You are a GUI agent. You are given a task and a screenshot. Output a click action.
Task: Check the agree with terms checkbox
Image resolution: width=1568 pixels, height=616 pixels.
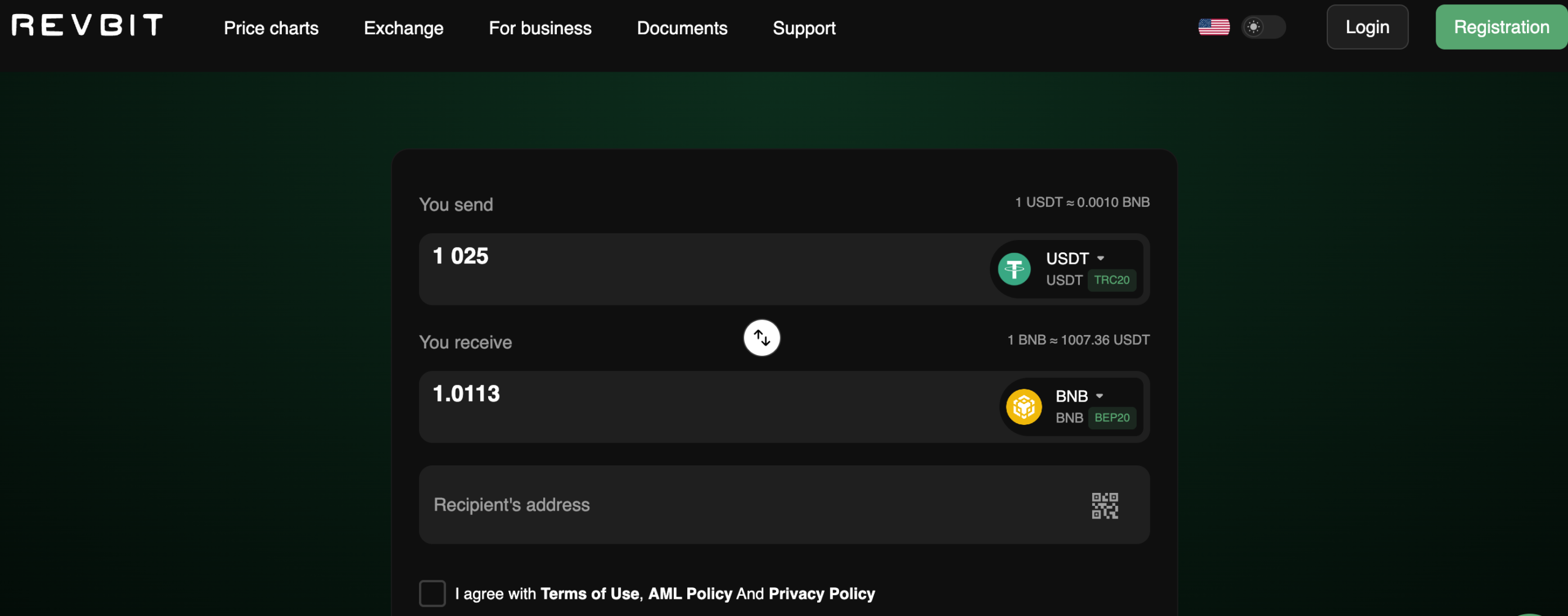coord(432,593)
